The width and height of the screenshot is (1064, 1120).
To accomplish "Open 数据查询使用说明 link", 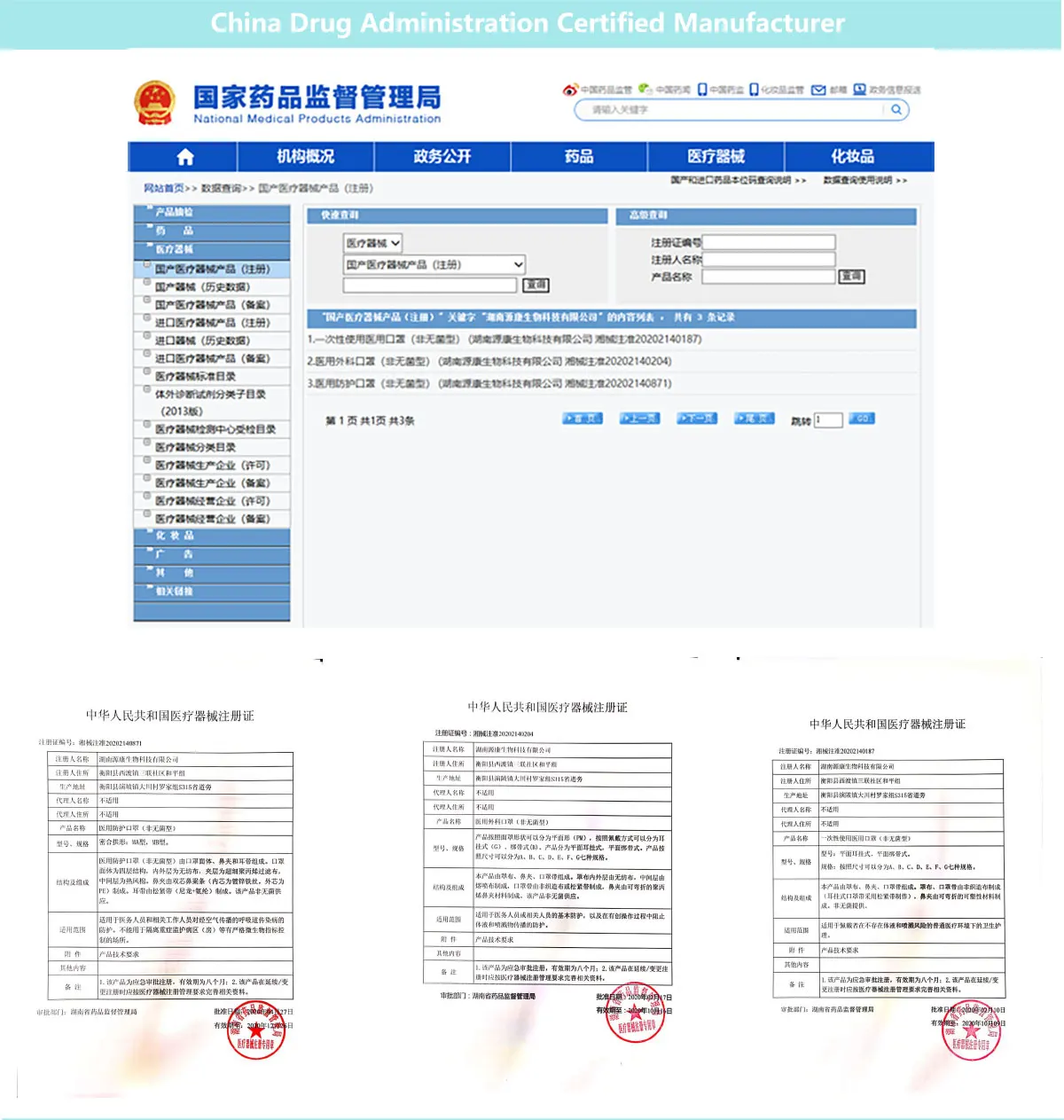I will (x=864, y=180).
